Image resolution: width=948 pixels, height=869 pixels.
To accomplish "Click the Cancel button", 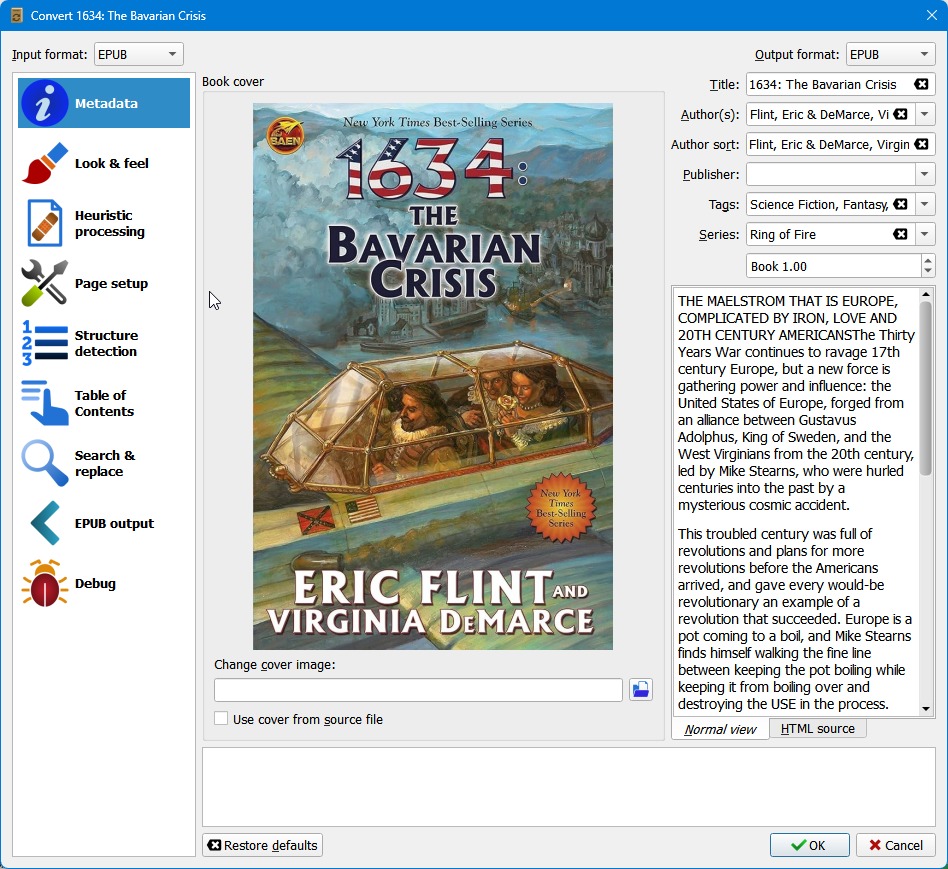I will [x=896, y=845].
